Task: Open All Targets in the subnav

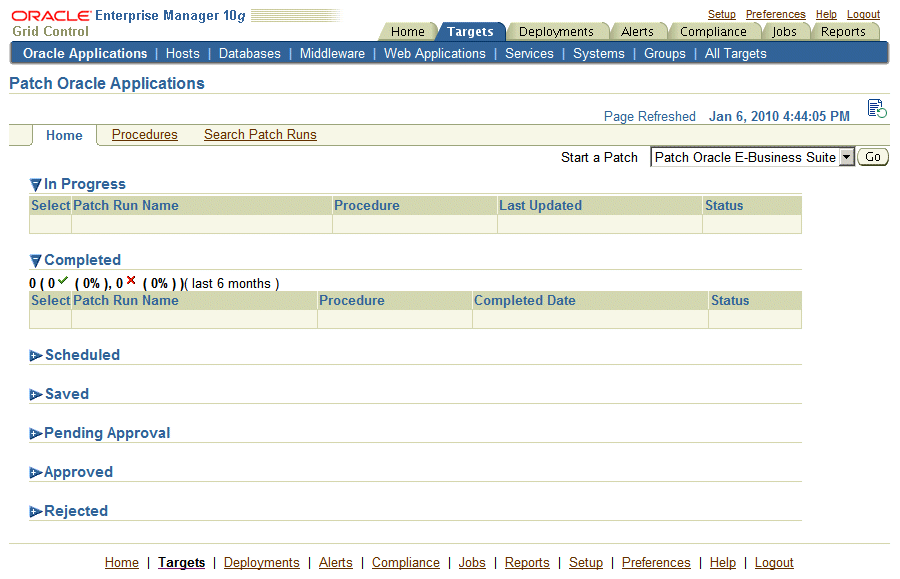Action: (735, 53)
